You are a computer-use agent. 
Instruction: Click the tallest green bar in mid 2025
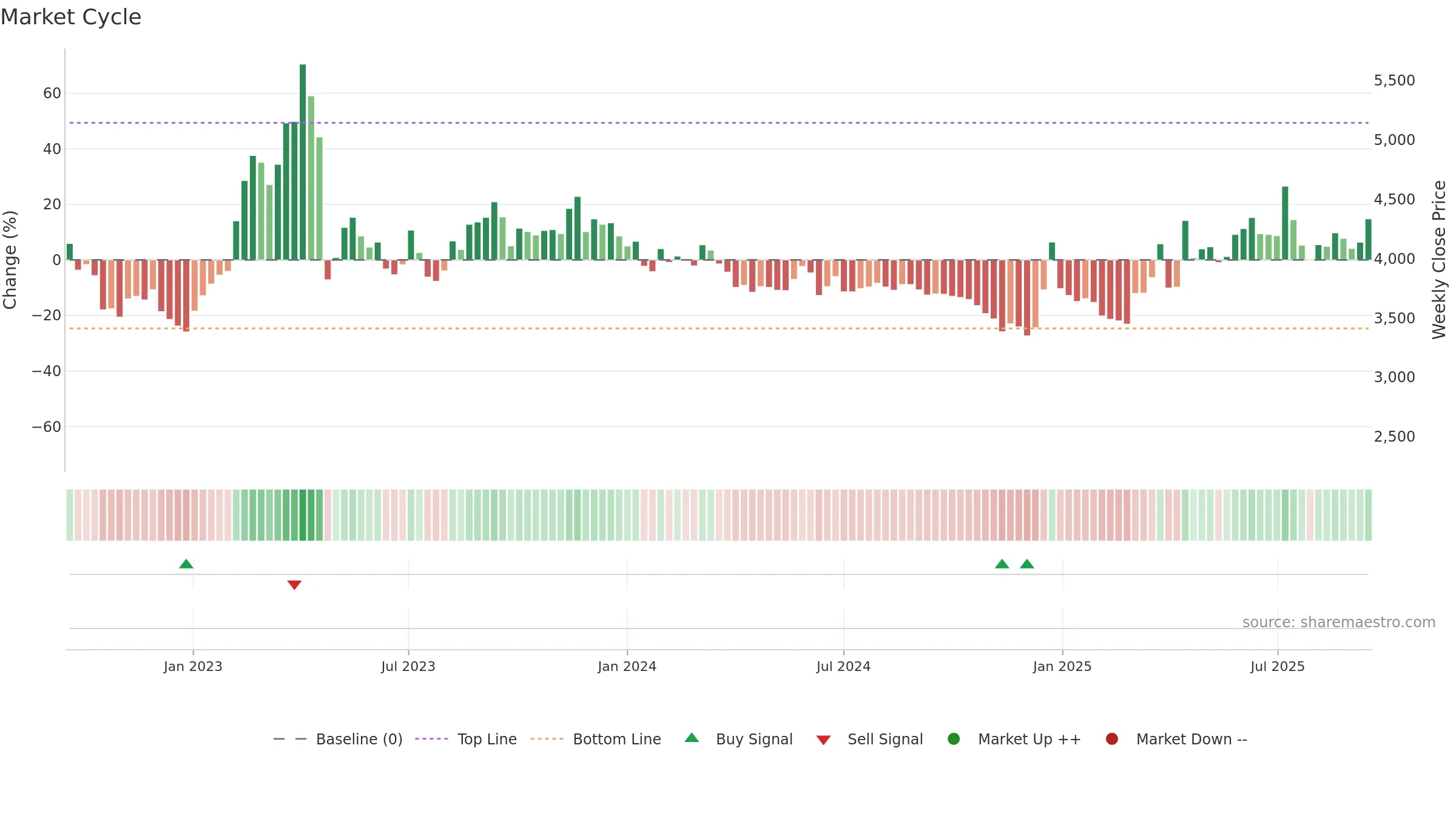[1285, 223]
